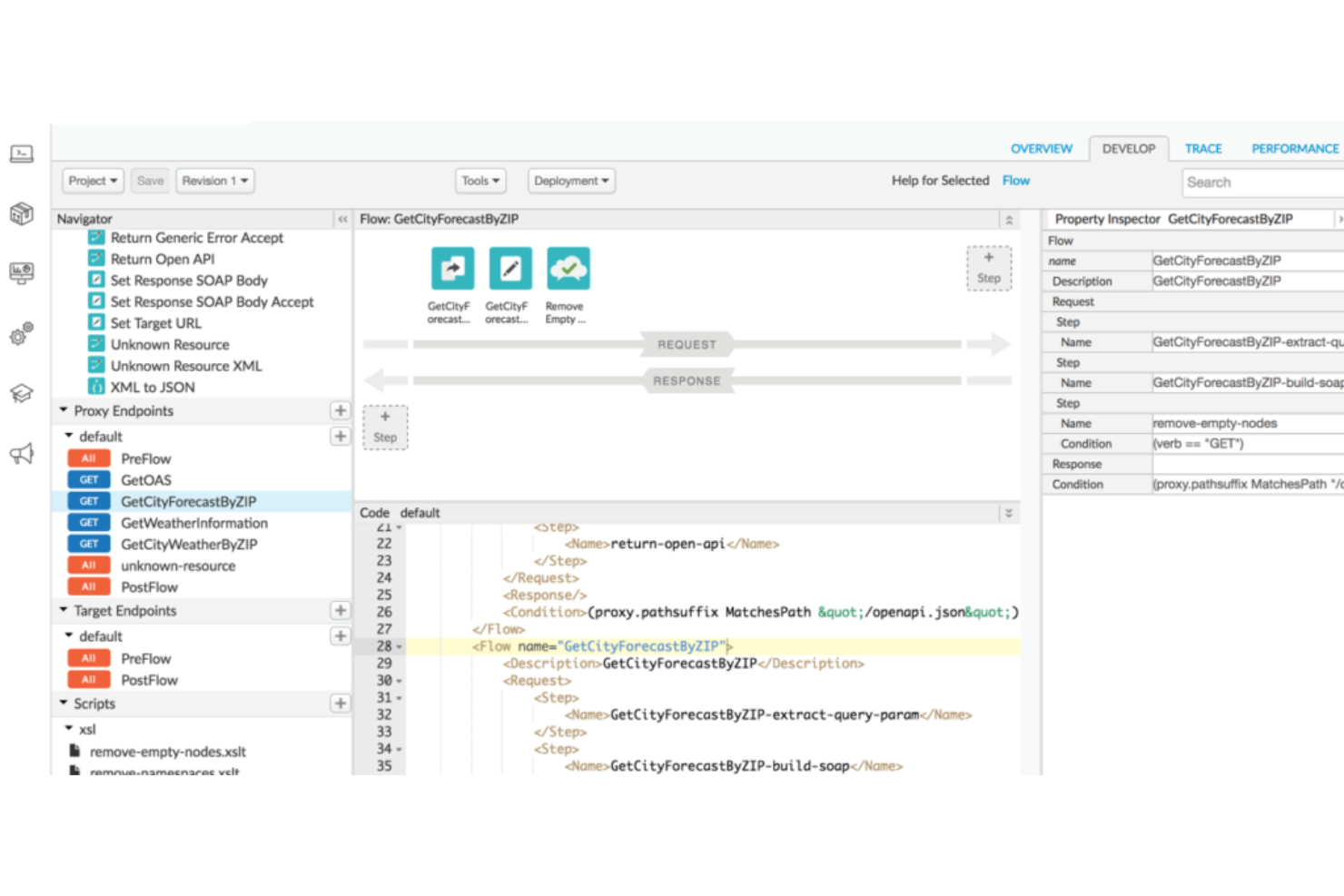Click the first GetCityForecast policy icon in flow
Viewport: 1344px width, 896px height.
pos(452,269)
